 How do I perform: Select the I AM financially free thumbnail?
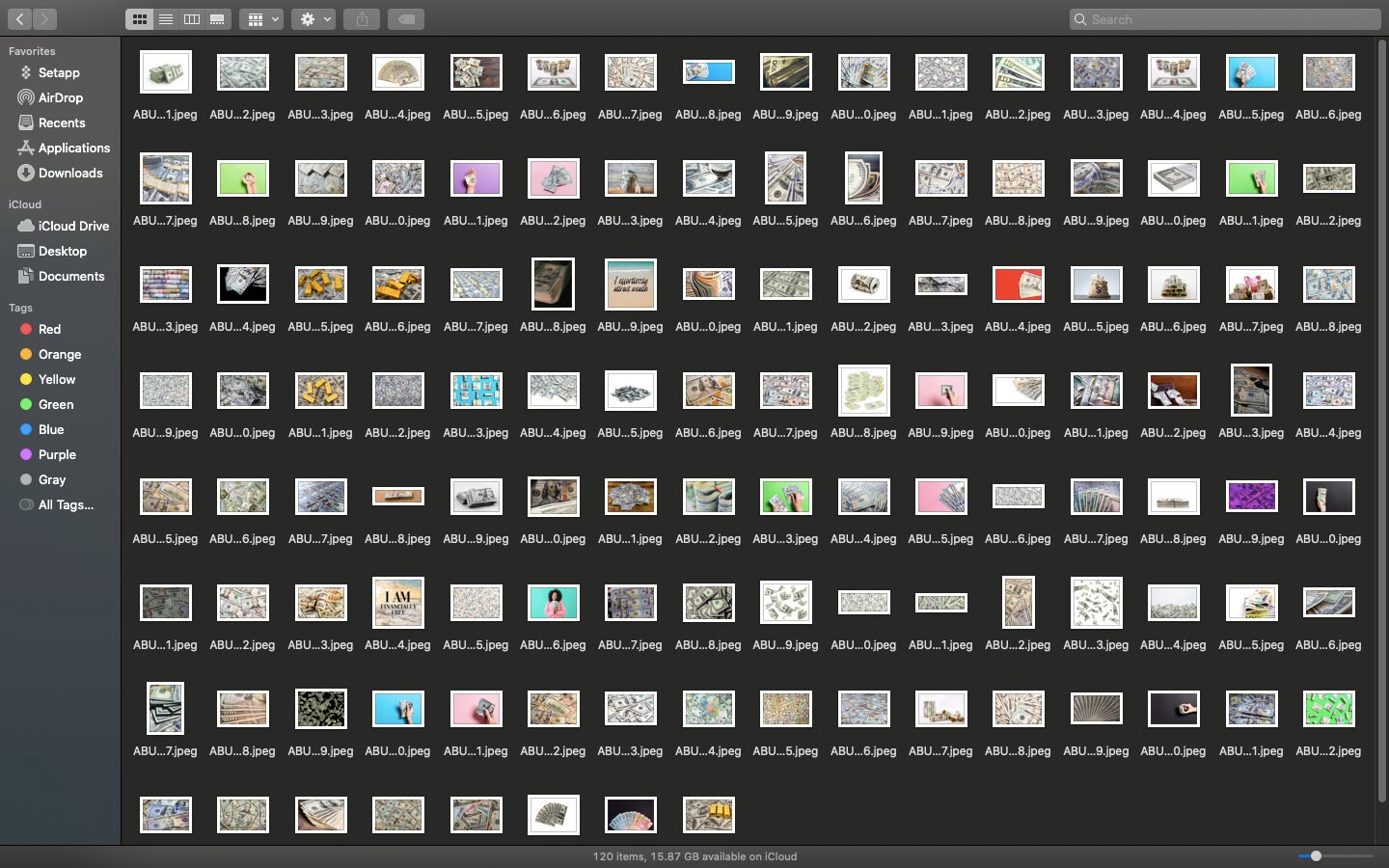397,603
